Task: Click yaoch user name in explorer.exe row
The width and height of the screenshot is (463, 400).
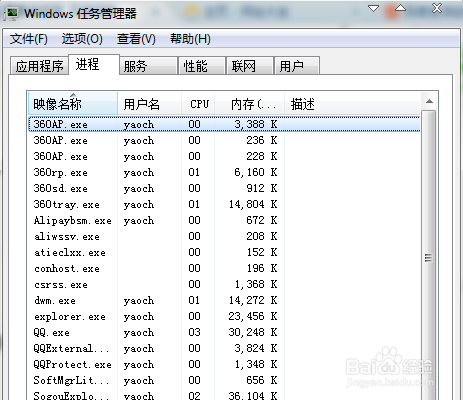Action: (139, 317)
